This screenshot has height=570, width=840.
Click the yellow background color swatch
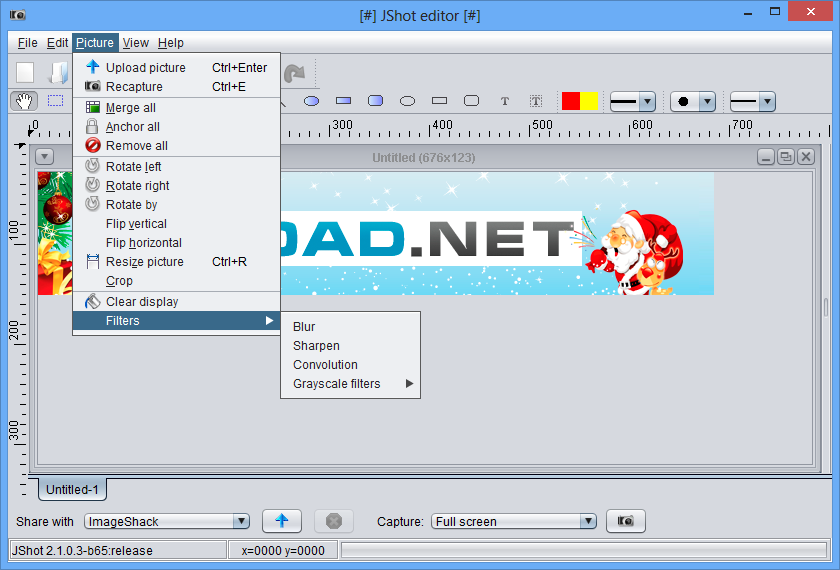point(589,101)
